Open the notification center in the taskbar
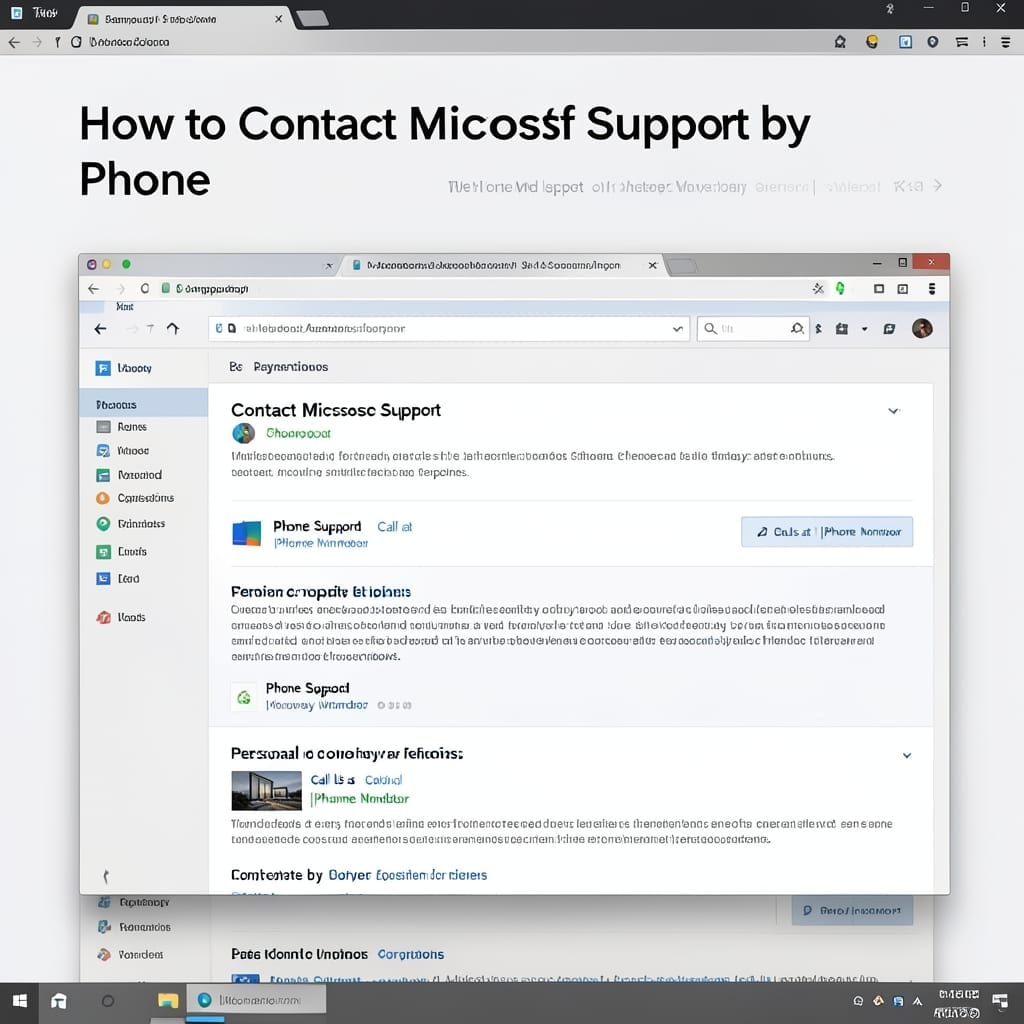 coord(1000,1000)
